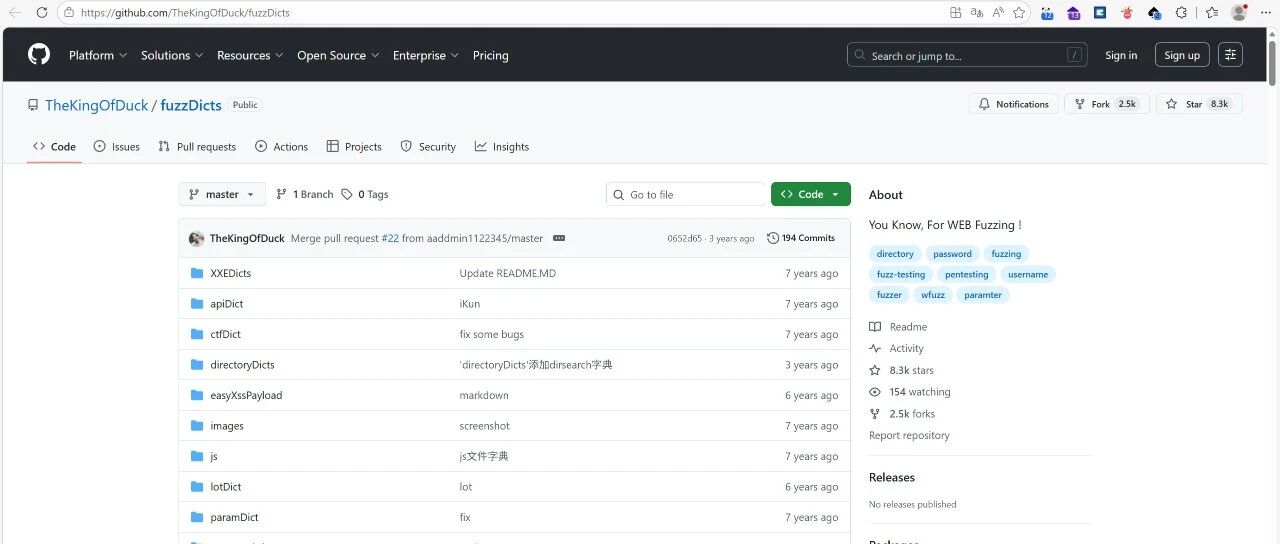Open the browser profile avatar

(1239, 13)
